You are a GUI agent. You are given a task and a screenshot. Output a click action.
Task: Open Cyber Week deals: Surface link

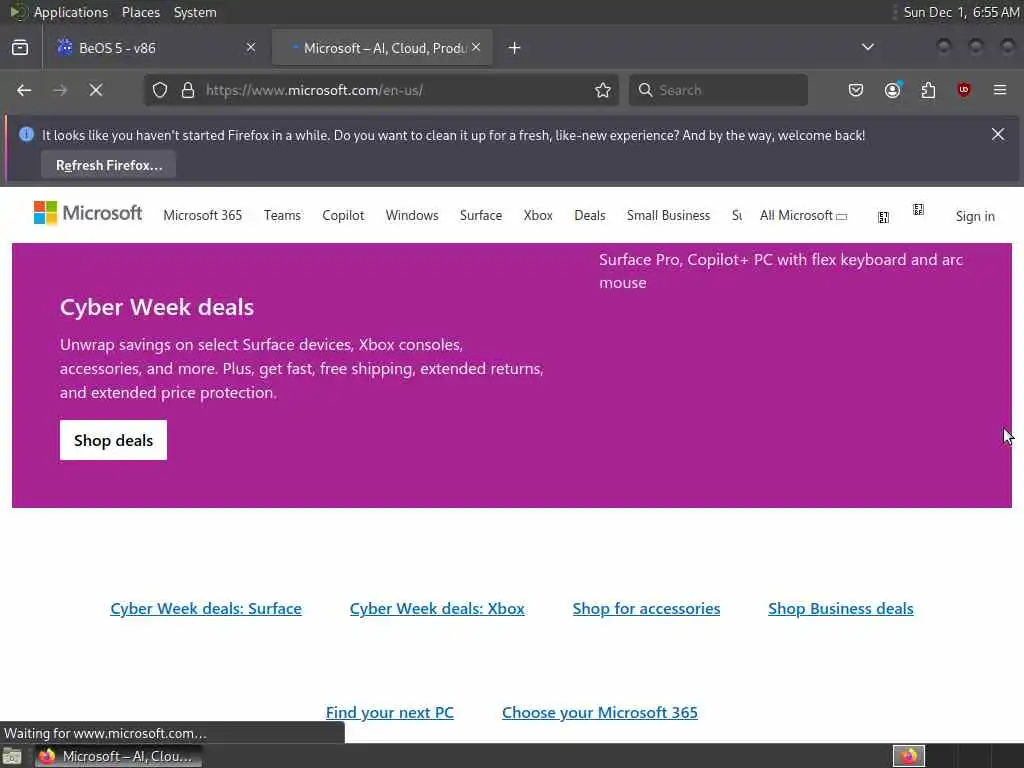[x=206, y=609]
